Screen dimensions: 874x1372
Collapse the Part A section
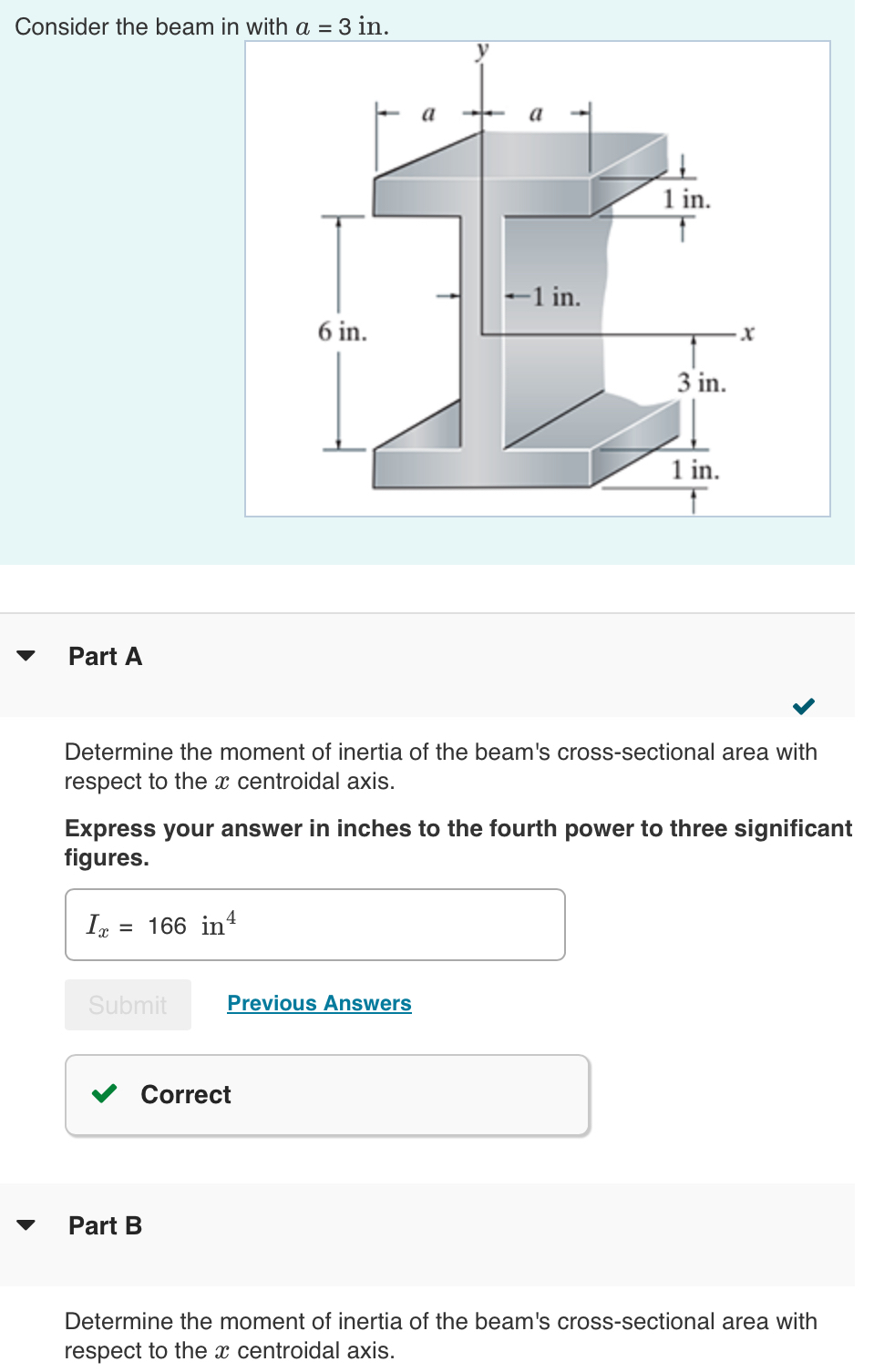click(x=26, y=653)
